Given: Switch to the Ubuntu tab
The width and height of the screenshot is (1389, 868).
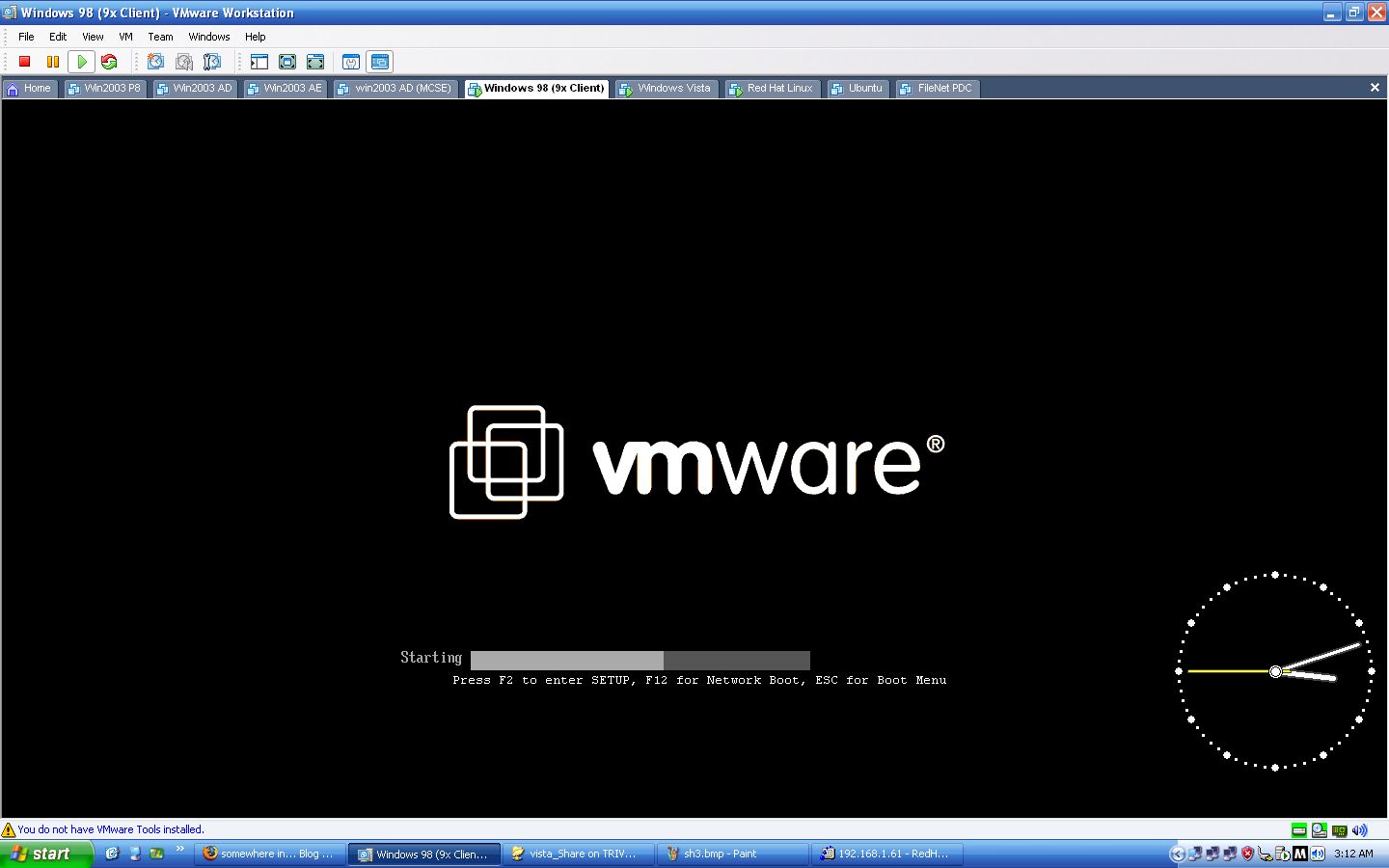Looking at the screenshot, I should pos(858,88).
